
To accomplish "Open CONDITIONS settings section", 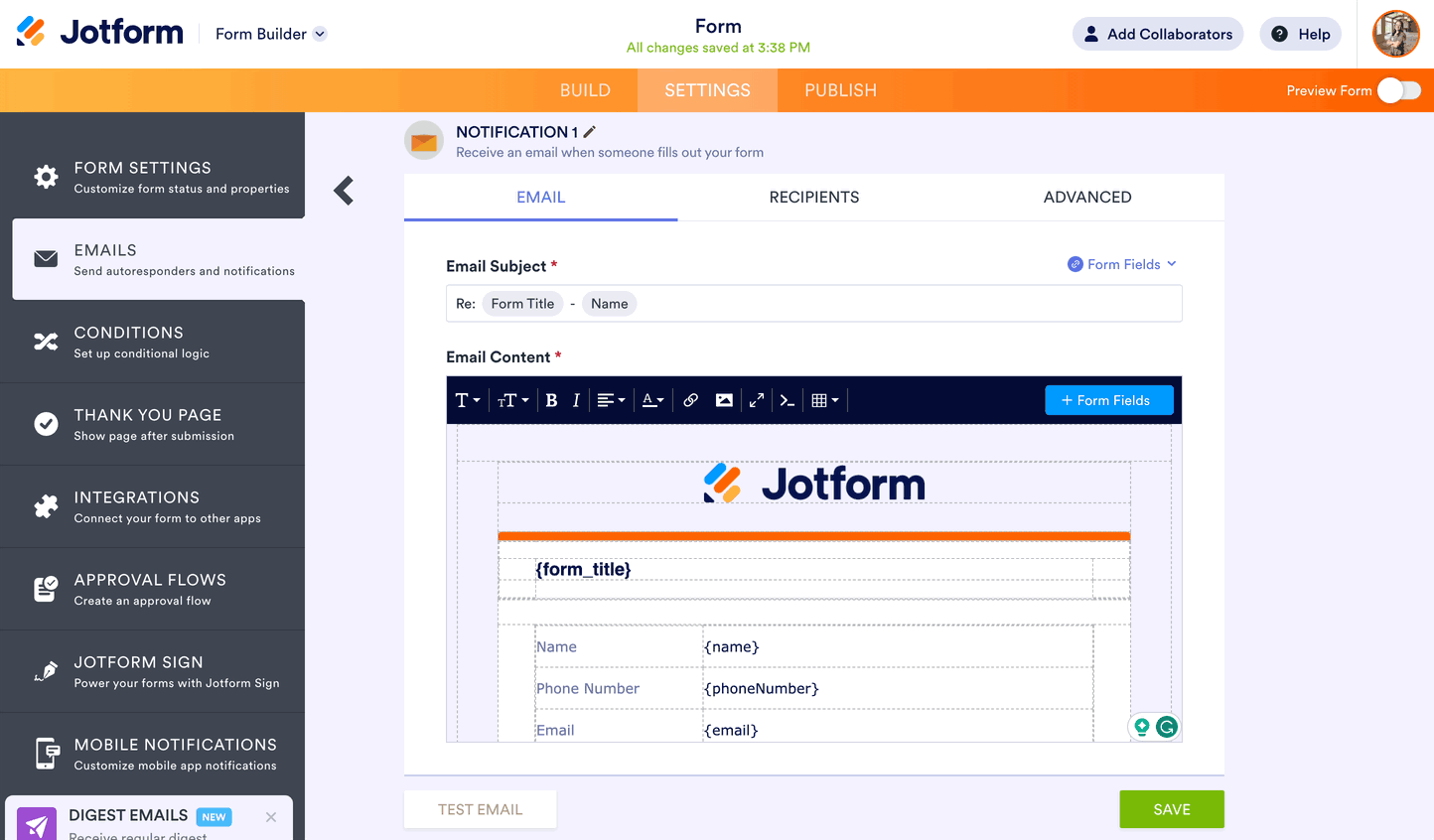I will point(153,342).
